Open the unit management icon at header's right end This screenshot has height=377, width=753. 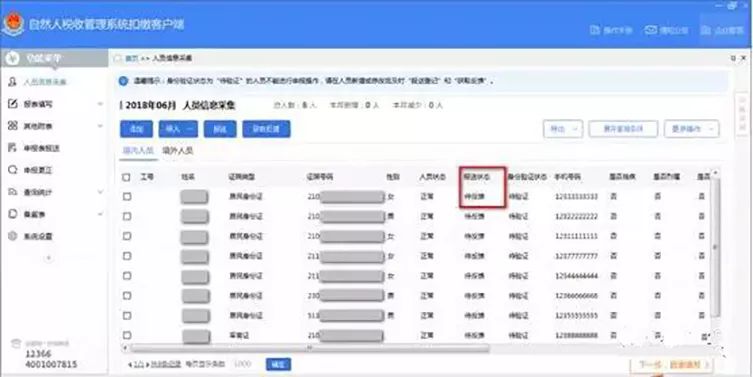click(706, 30)
